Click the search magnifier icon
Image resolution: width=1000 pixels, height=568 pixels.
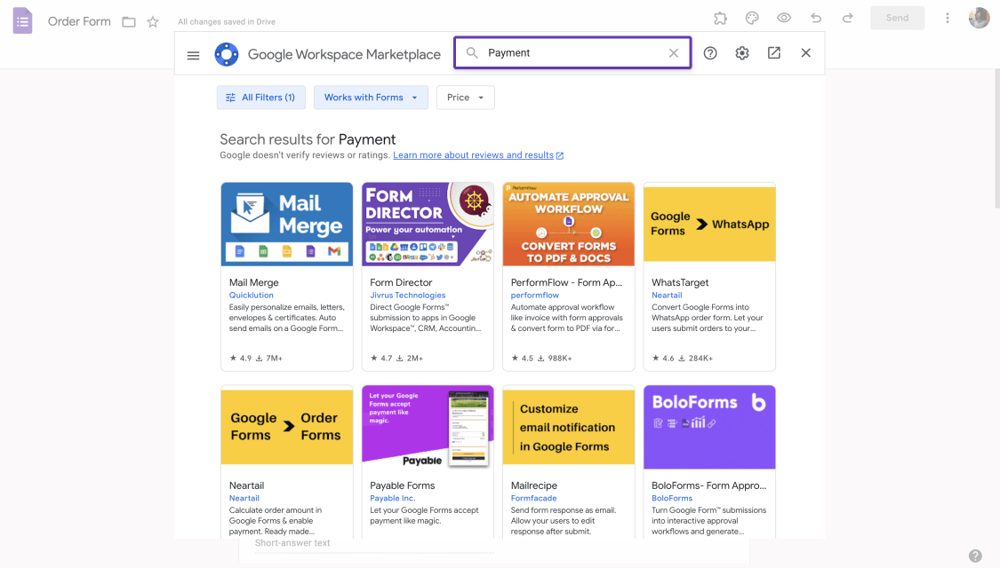coord(472,53)
